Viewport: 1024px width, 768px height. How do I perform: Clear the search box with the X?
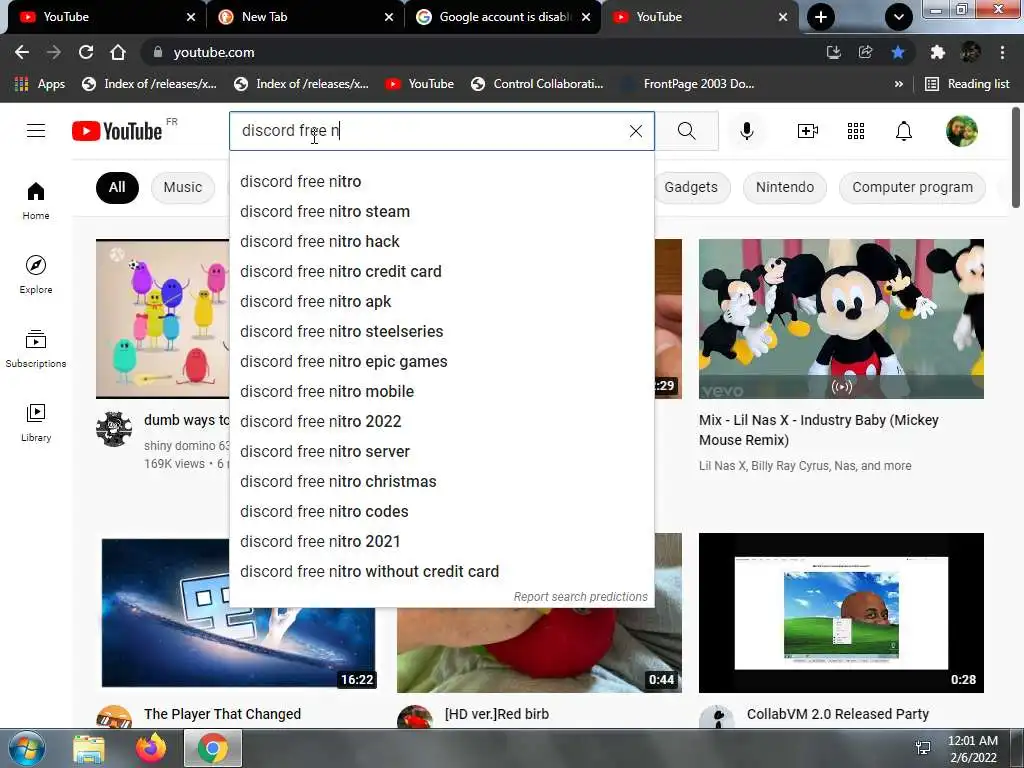tap(635, 131)
